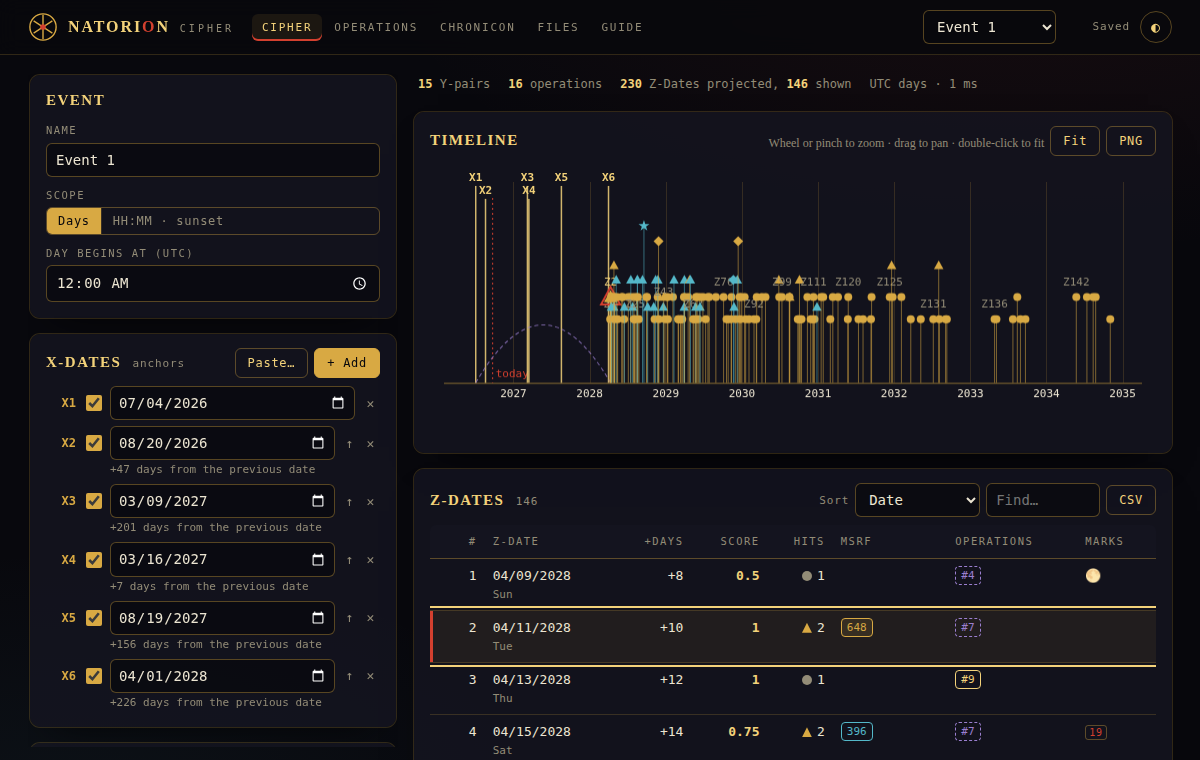Select the 04/13/2028 Z-date row
The image size is (1200, 760).
tap(793, 688)
